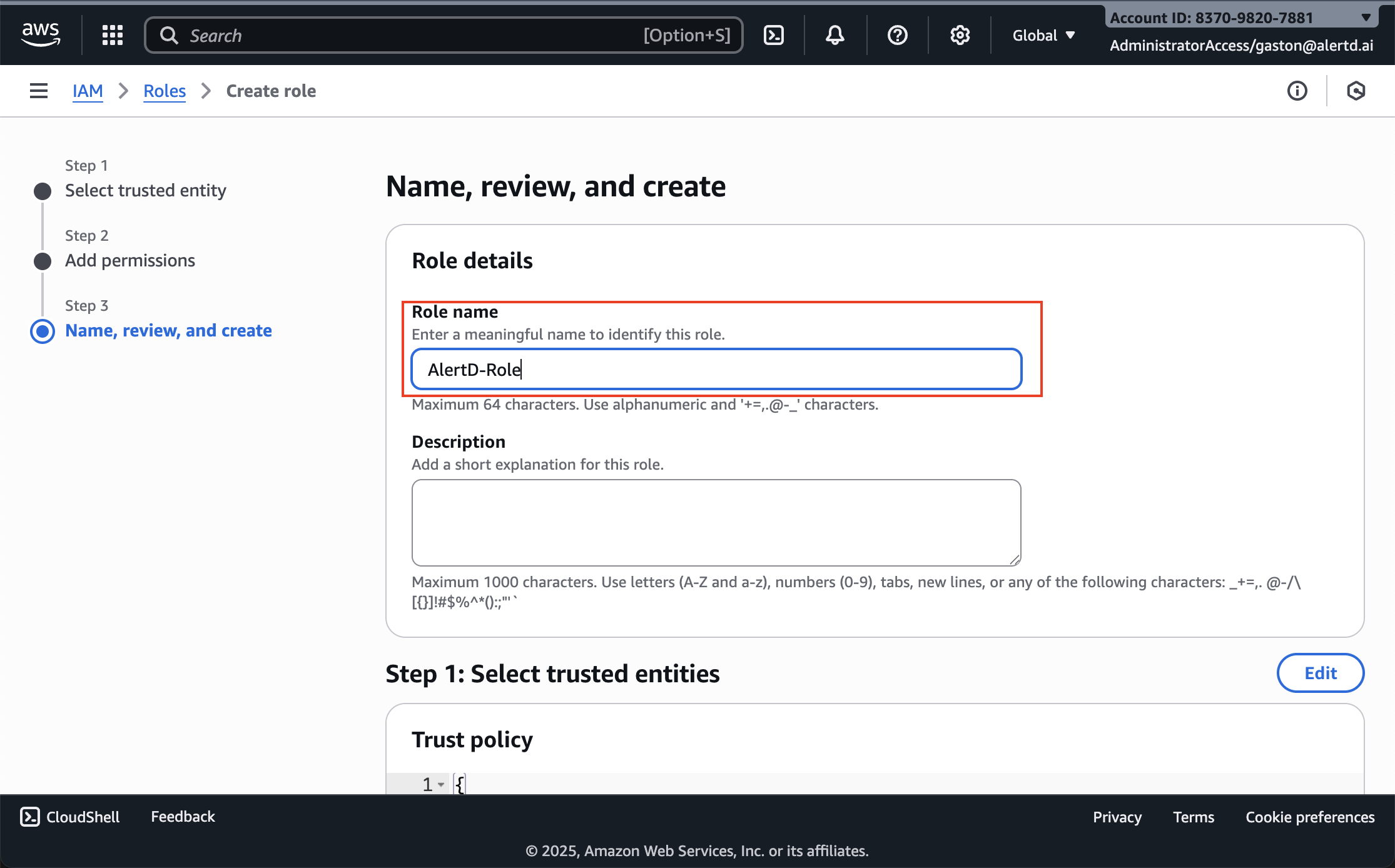The width and height of the screenshot is (1395, 868).
Task: Open the Feedback form
Action: pos(183,816)
